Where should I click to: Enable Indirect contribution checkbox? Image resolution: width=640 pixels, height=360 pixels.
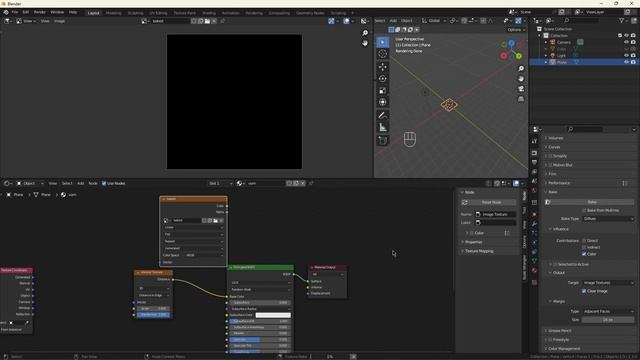click(584, 247)
